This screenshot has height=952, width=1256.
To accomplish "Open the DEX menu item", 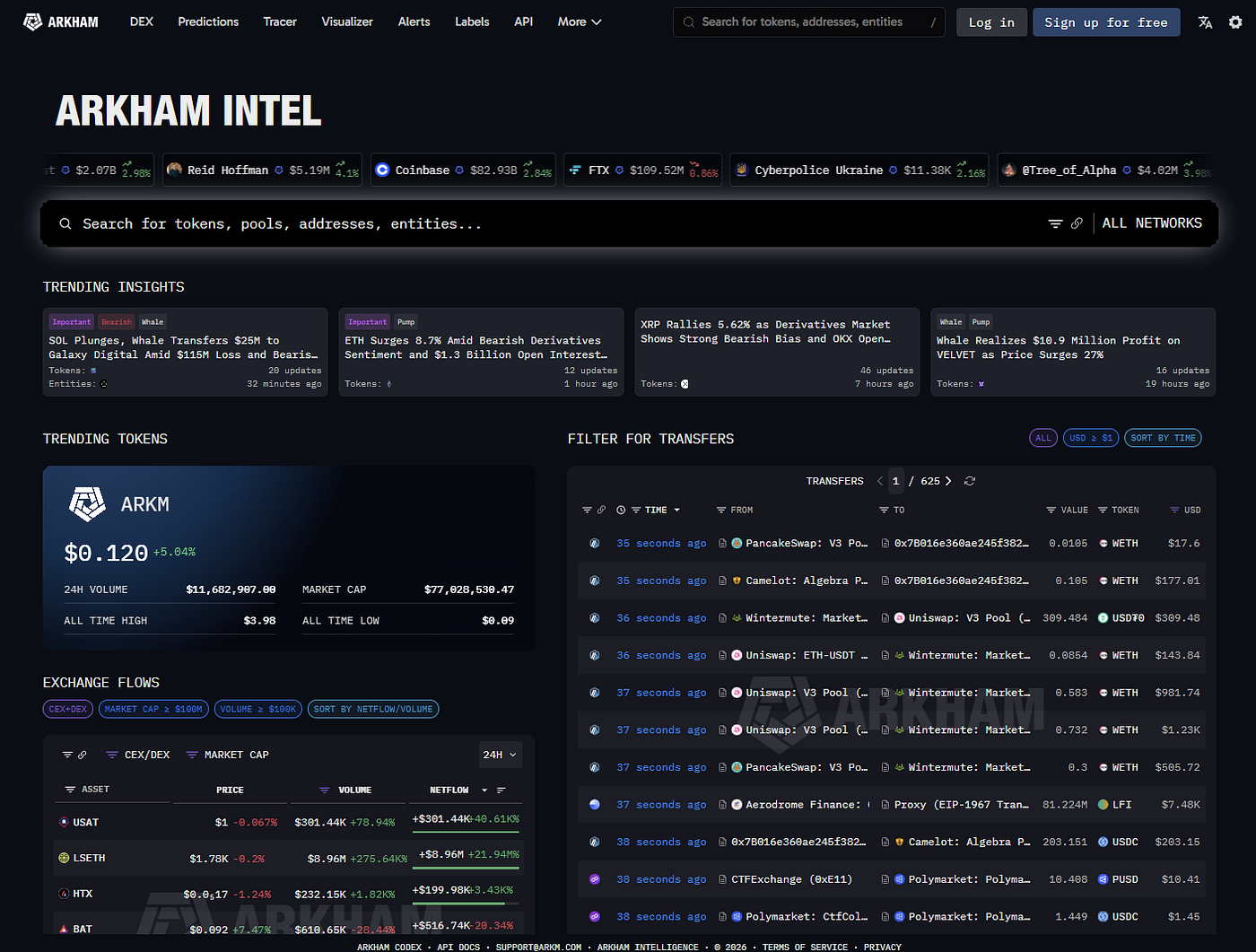I will (x=142, y=22).
